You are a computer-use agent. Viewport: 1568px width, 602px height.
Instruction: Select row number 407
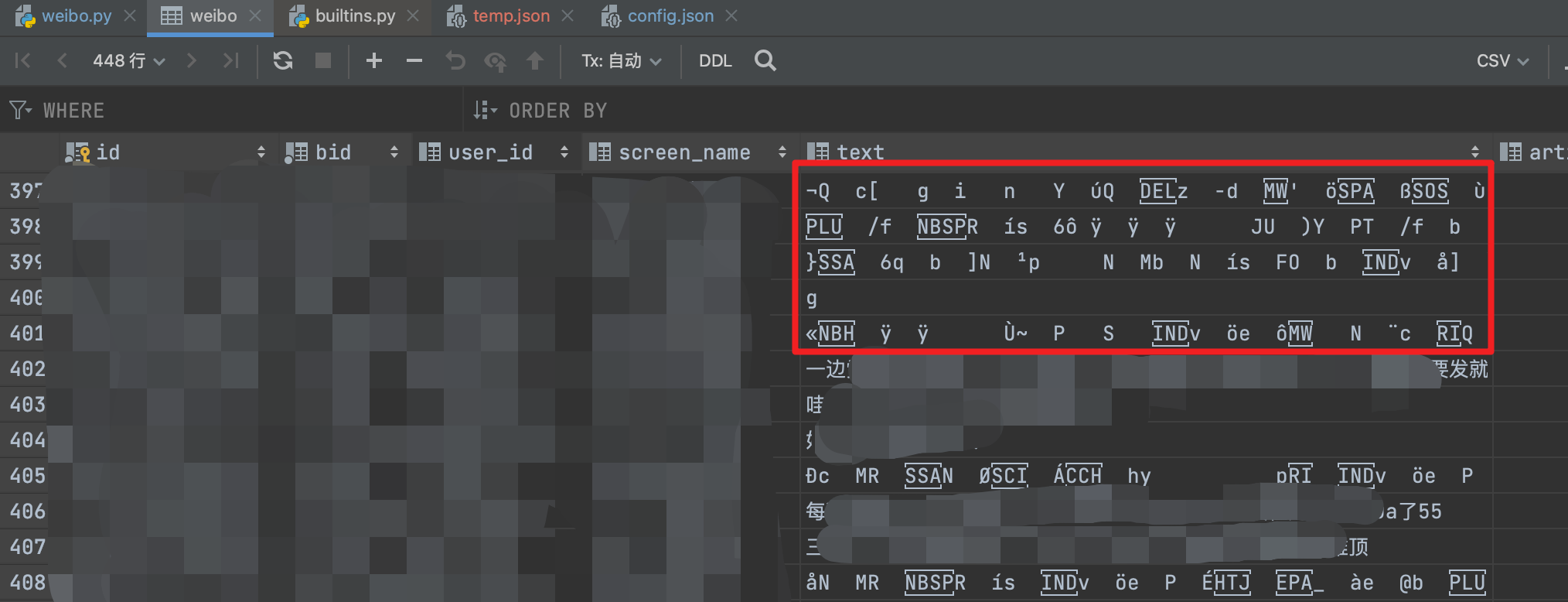tap(28, 546)
